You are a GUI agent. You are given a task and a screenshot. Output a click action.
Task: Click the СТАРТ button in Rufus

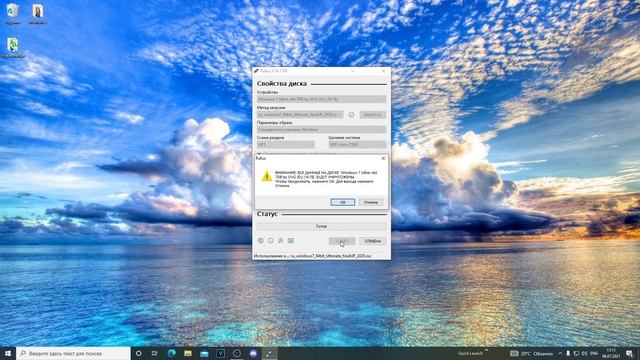[342, 241]
